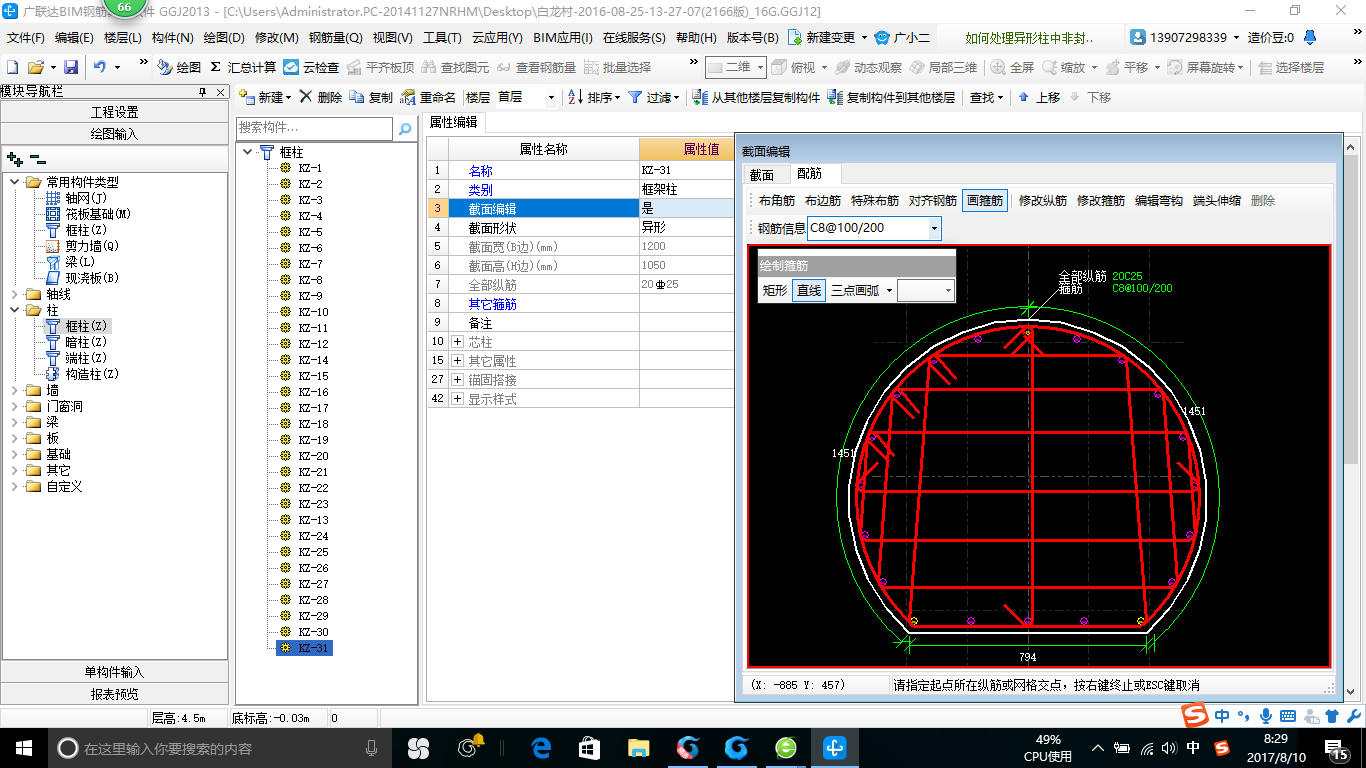Click 报表预览 button
The width and height of the screenshot is (1366, 768).
coord(115,694)
